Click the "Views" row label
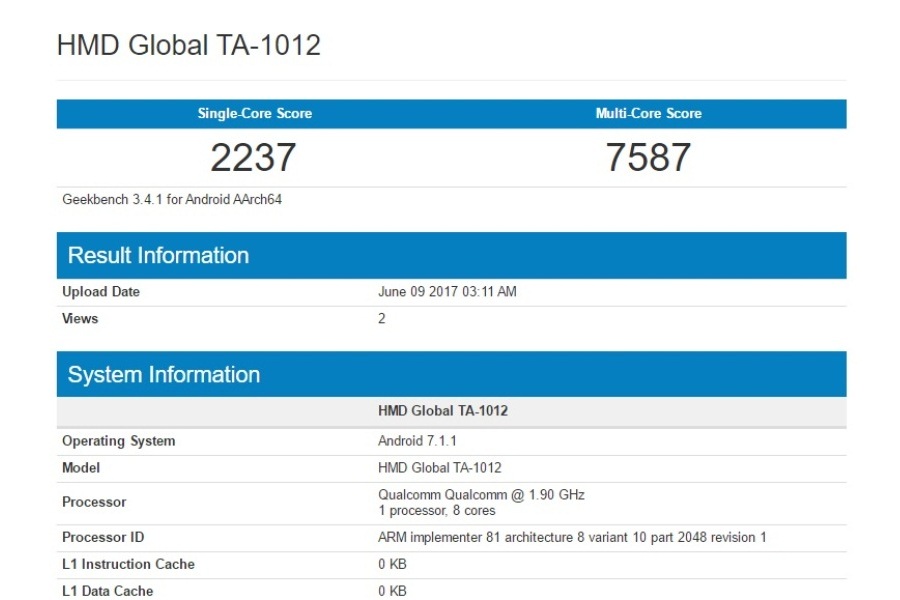The width and height of the screenshot is (900, 600). point(80,319)
